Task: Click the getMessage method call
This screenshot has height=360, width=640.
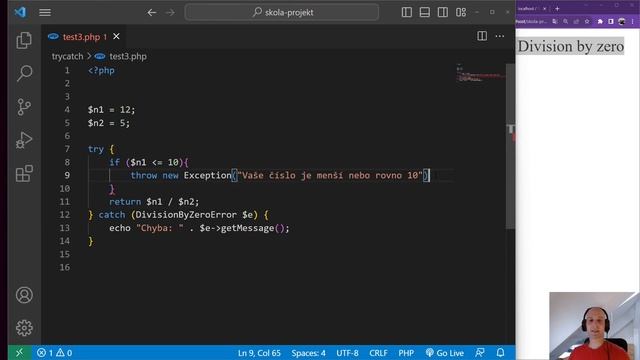Action: click(247, 228)
